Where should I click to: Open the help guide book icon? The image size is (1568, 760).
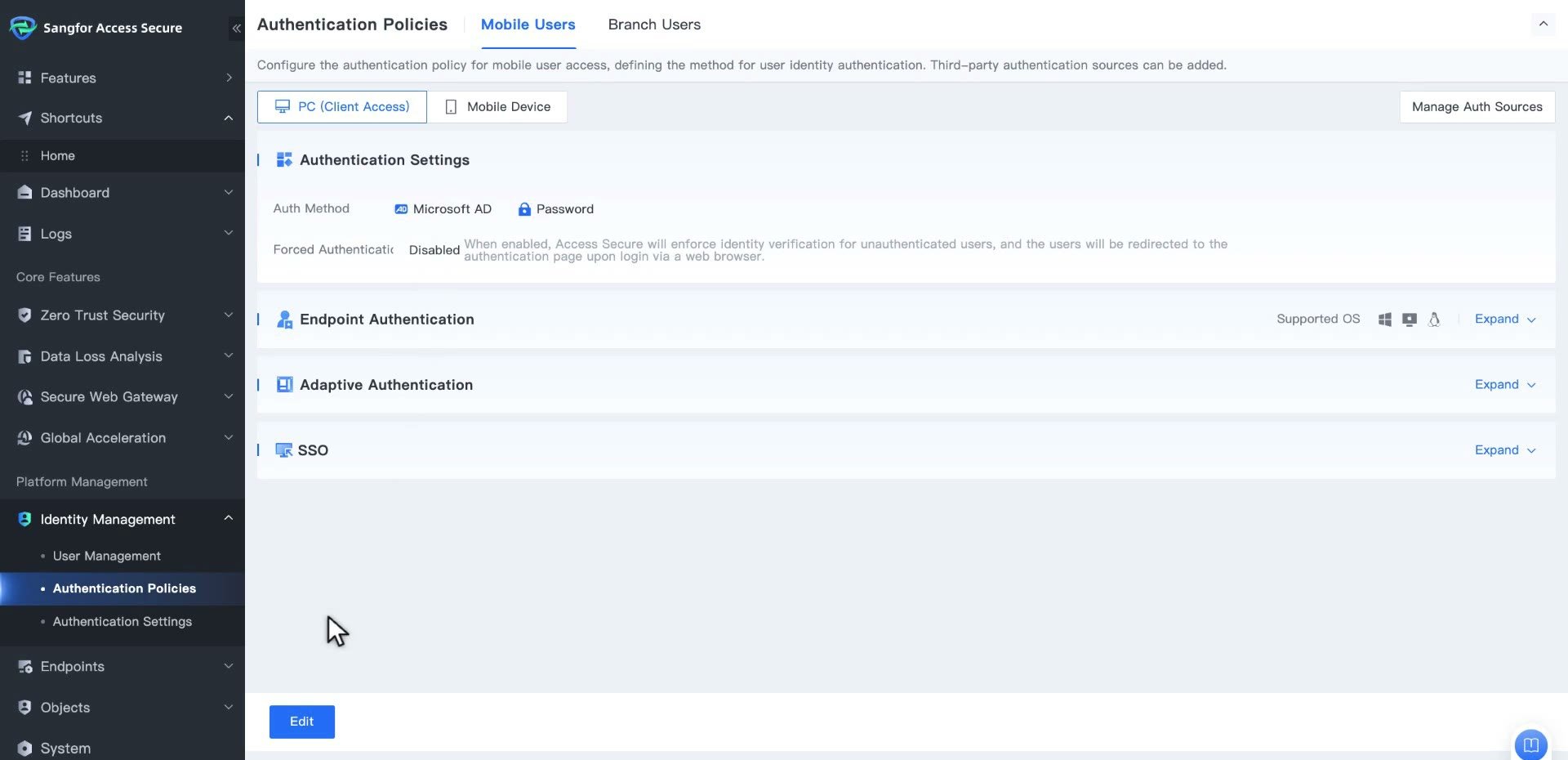[1531, 745]
